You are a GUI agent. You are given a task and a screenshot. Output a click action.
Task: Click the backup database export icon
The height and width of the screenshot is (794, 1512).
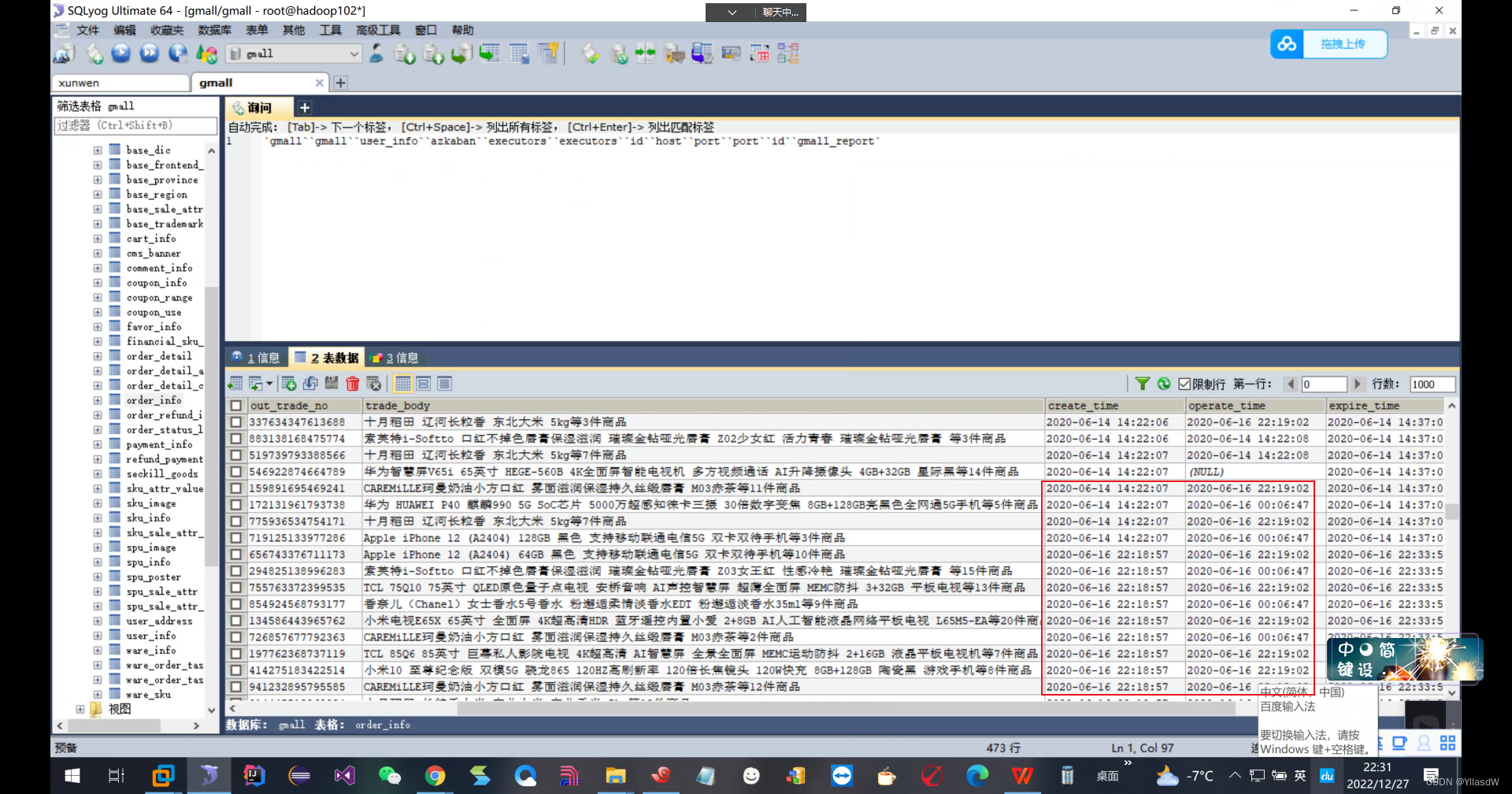tap(405, 54)
